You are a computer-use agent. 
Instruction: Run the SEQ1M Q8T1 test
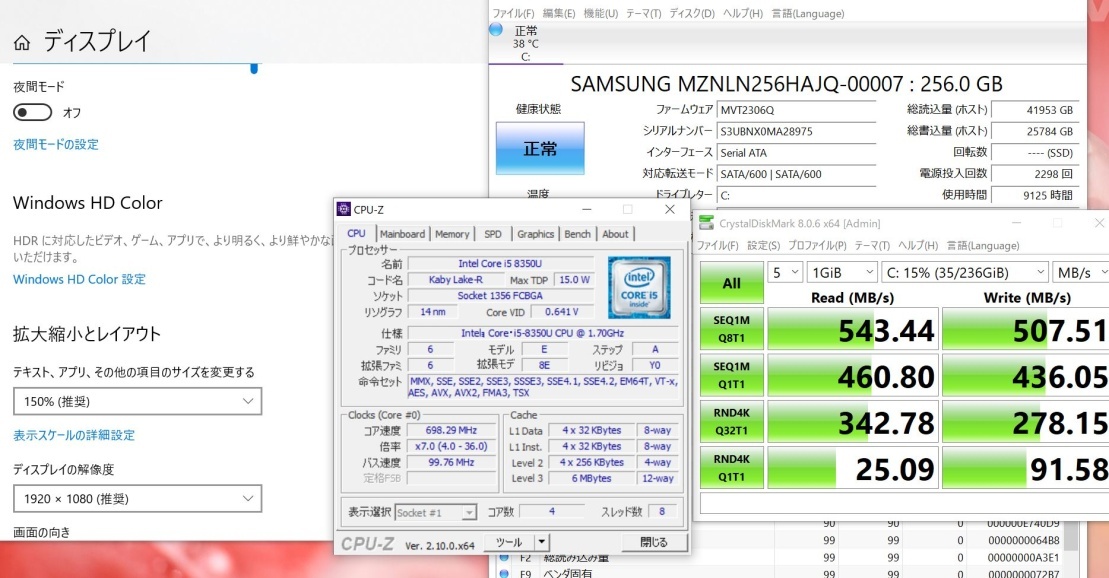coord(731,329)
